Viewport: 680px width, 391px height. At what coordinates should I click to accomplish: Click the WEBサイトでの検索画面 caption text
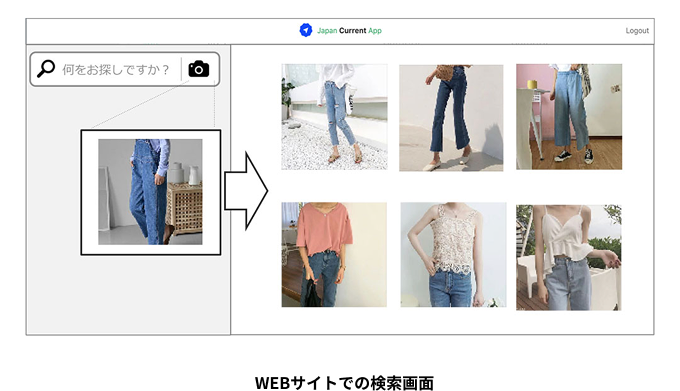(x=344, y=383)
